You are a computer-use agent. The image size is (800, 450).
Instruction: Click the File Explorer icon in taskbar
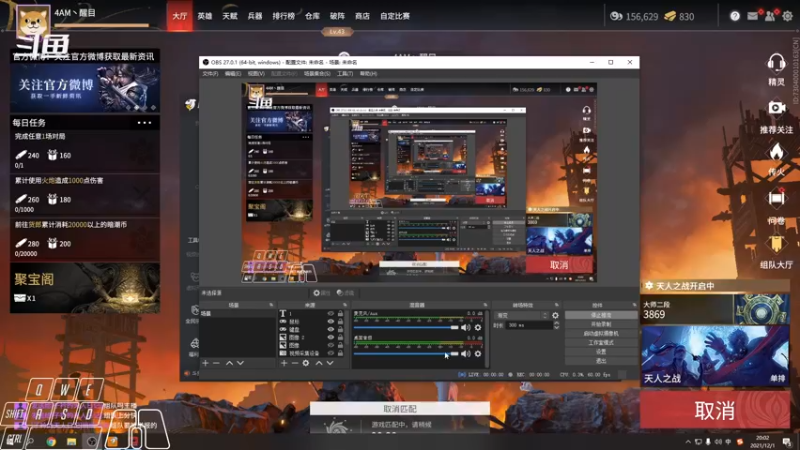click(x=71, y=442)
